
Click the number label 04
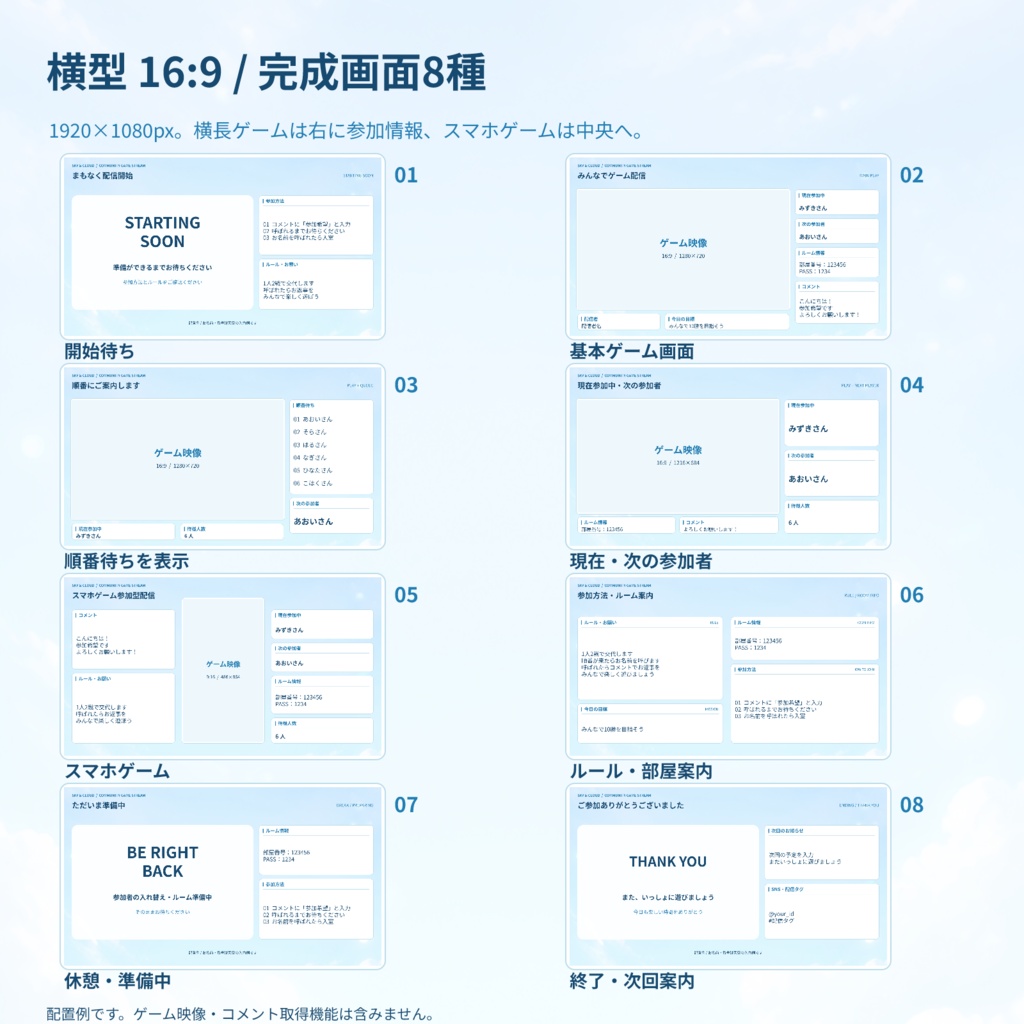[x=912, y=385]
